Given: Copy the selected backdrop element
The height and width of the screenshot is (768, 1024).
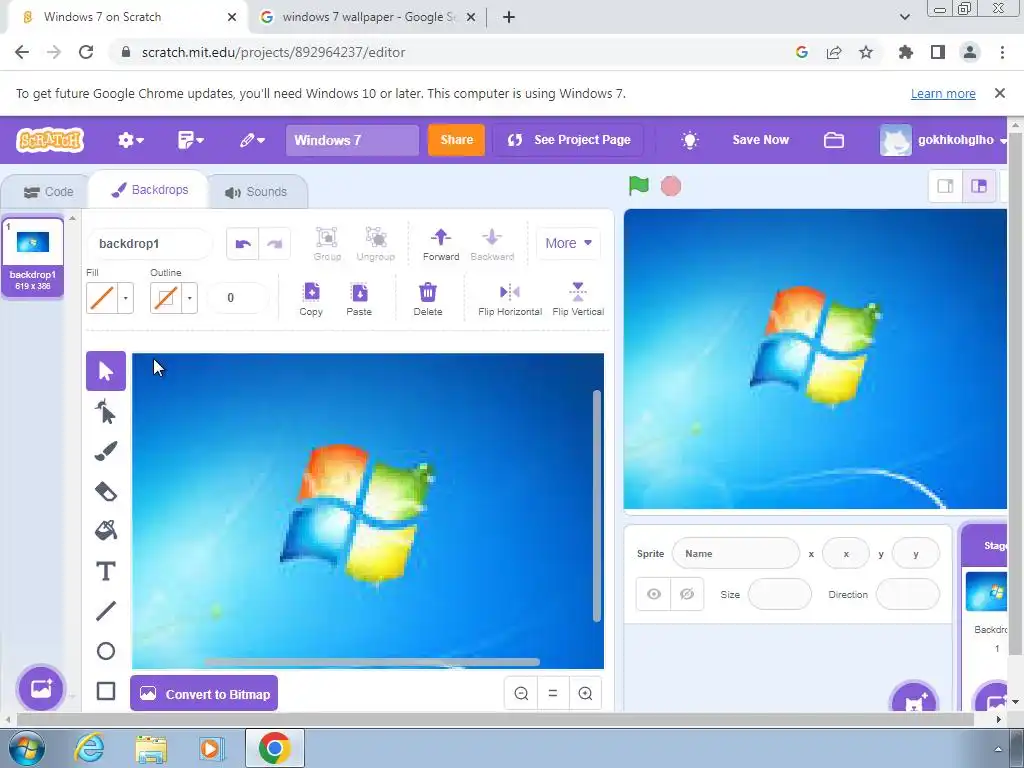Looking at the screenshot, I should coord(312,298).
